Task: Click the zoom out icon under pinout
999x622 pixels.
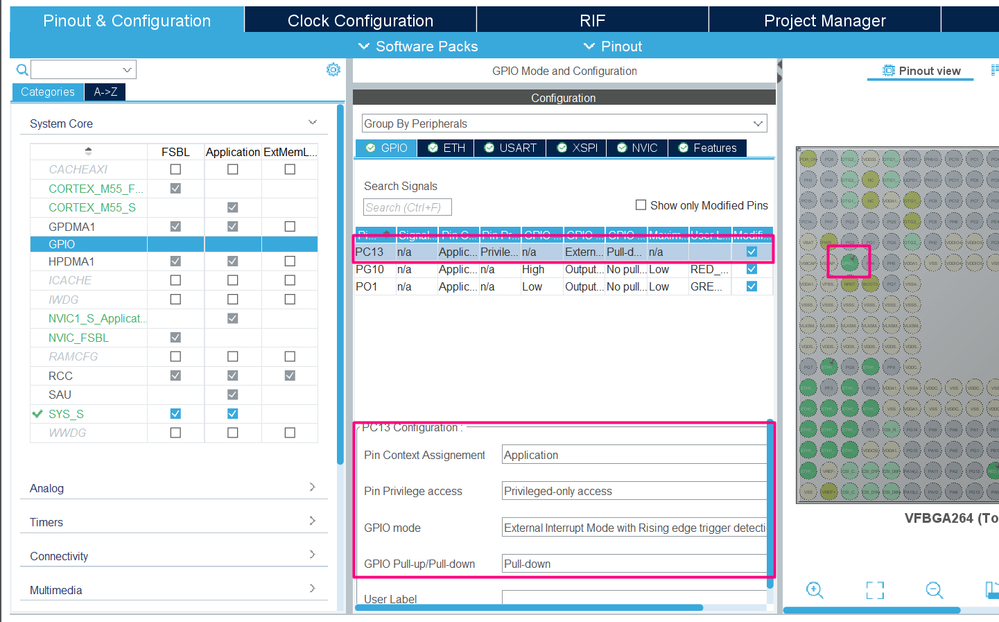Action: tap(934, 589)
